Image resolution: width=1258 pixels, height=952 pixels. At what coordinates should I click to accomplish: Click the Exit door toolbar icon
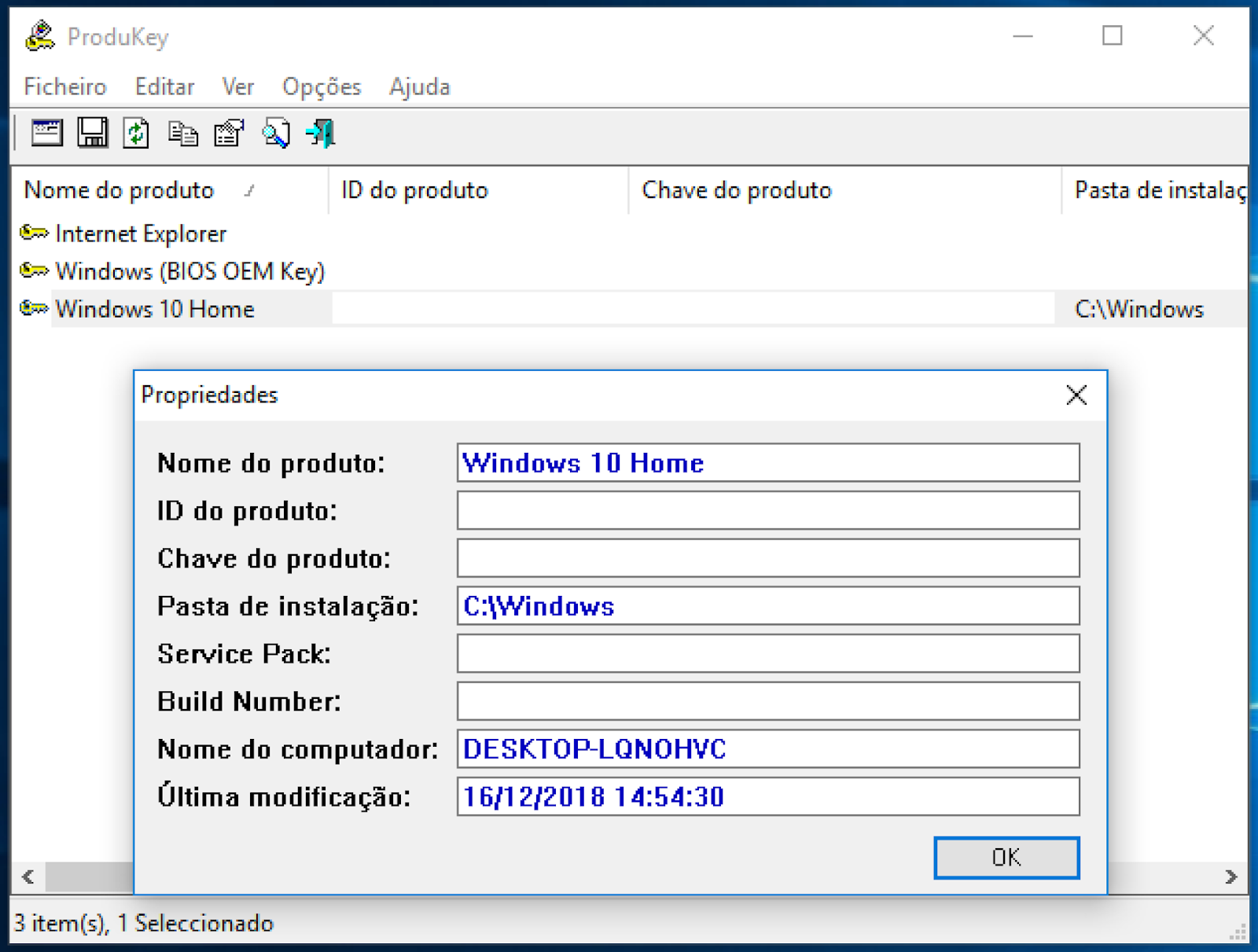click(321, 133)
